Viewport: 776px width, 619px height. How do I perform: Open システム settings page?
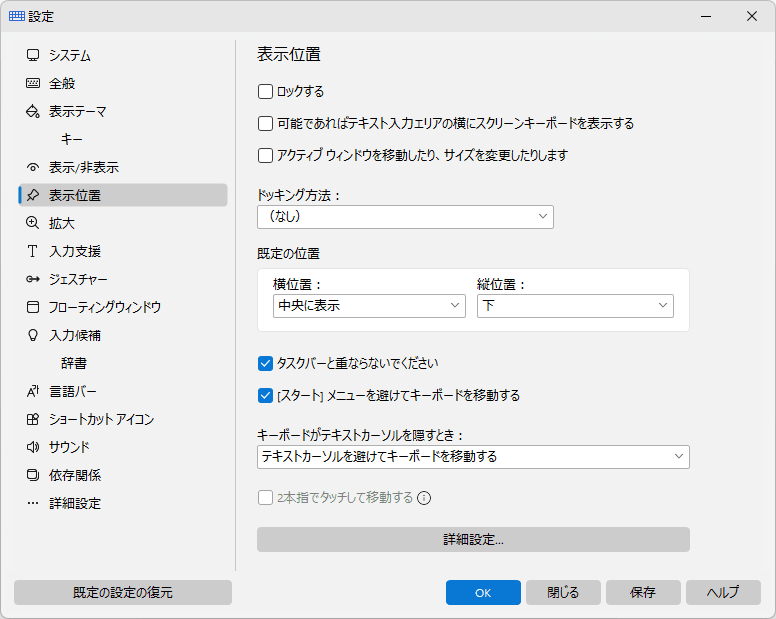pyautogui.click(x=123, y=55)
